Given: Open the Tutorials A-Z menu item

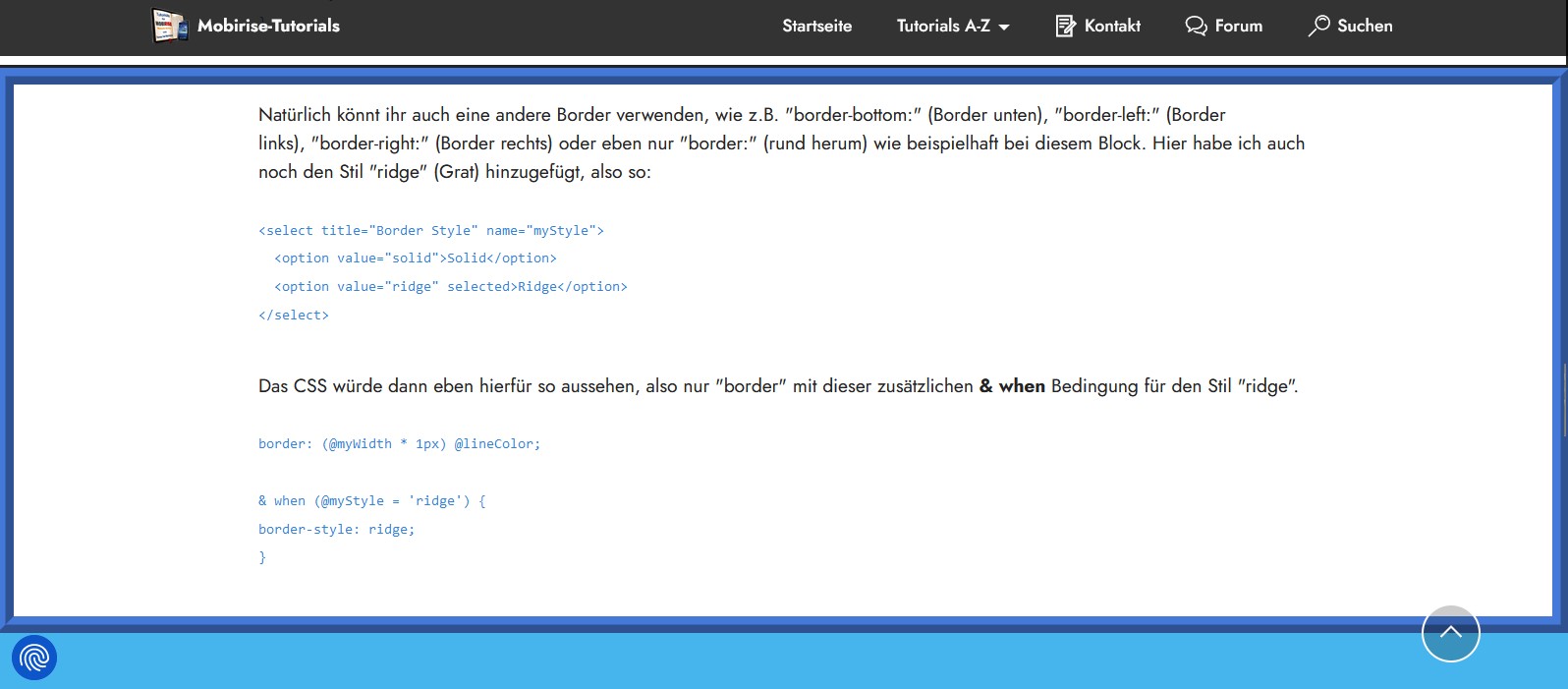Looking at the screenshot, I should point(942,26).
